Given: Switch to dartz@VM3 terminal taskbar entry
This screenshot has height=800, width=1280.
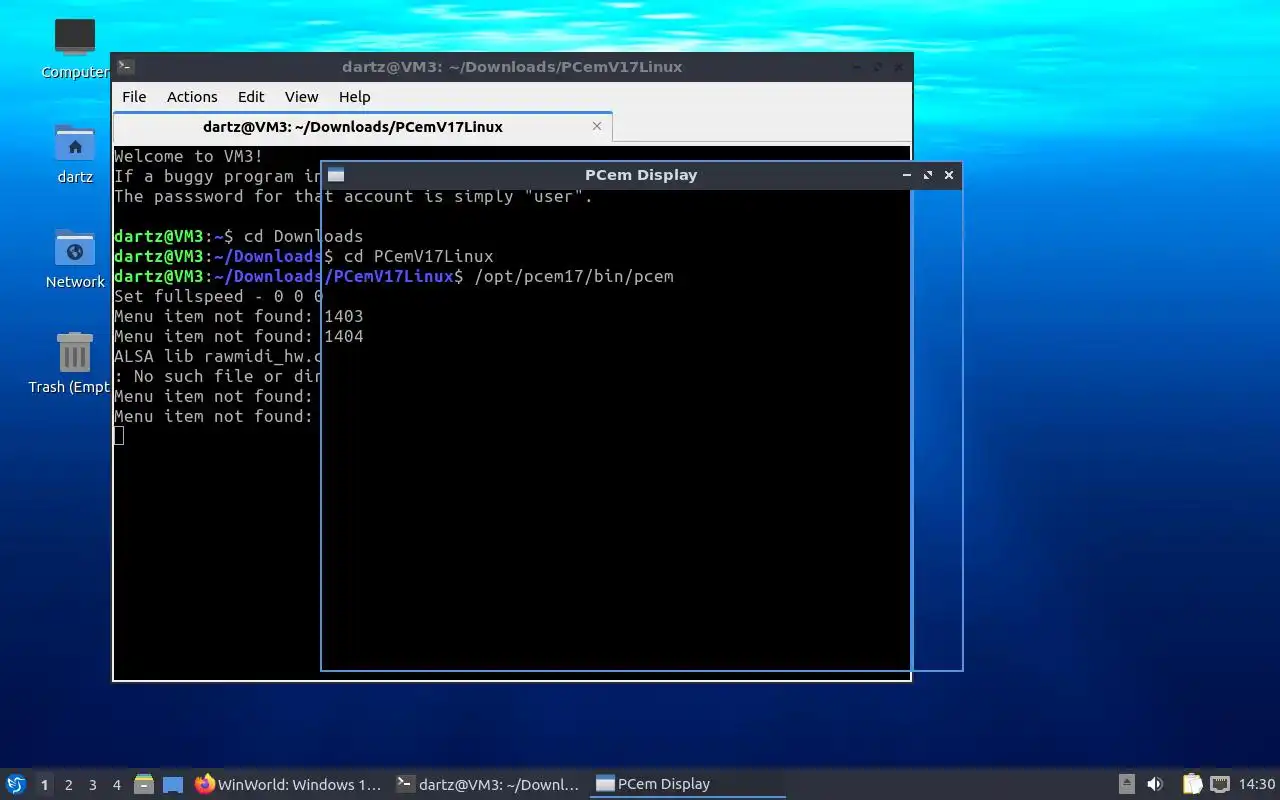Looking at the screenshot, I should pyautogui.click(x=488, y=785).
